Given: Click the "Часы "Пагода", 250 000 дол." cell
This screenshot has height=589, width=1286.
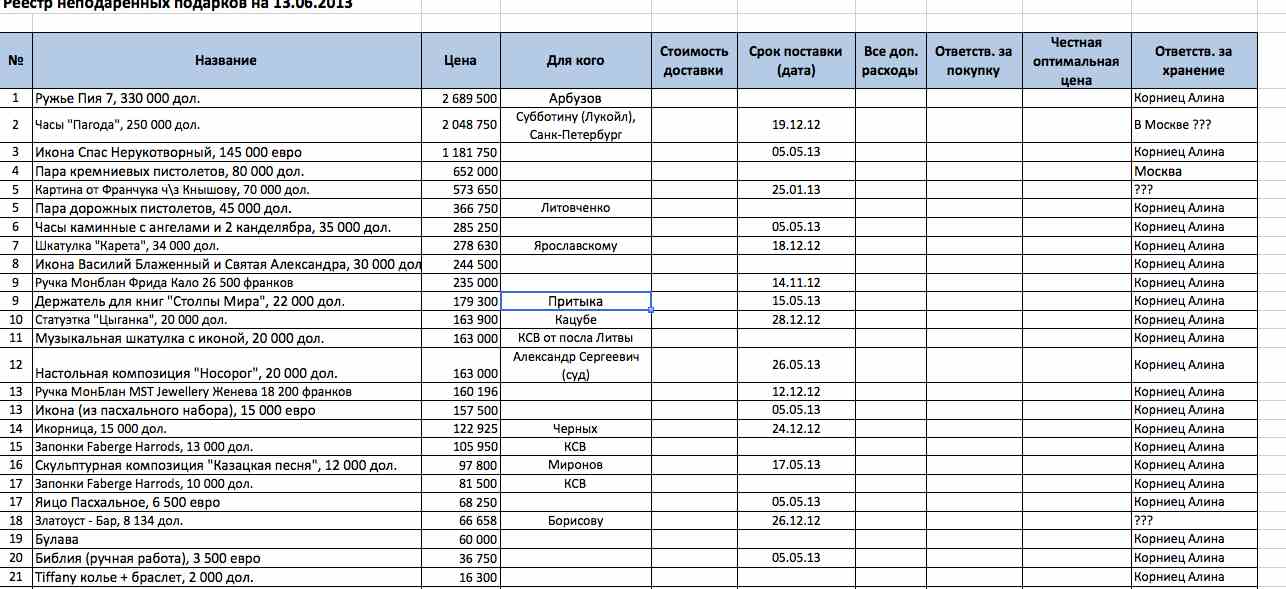Looking at the screenshot, I should pyautogui.click(x=225, y=125).
